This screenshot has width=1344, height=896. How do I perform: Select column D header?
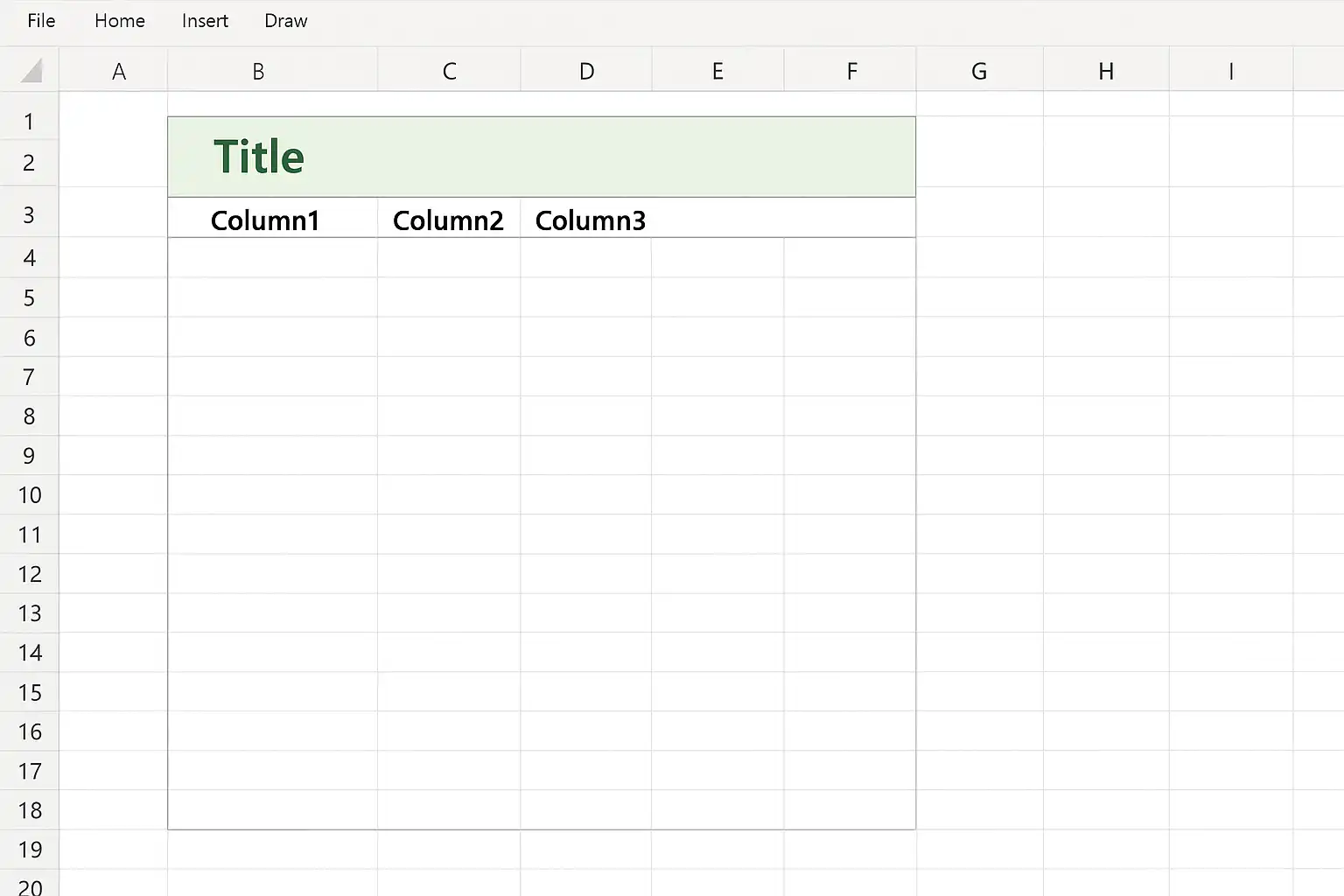point(586,70)
